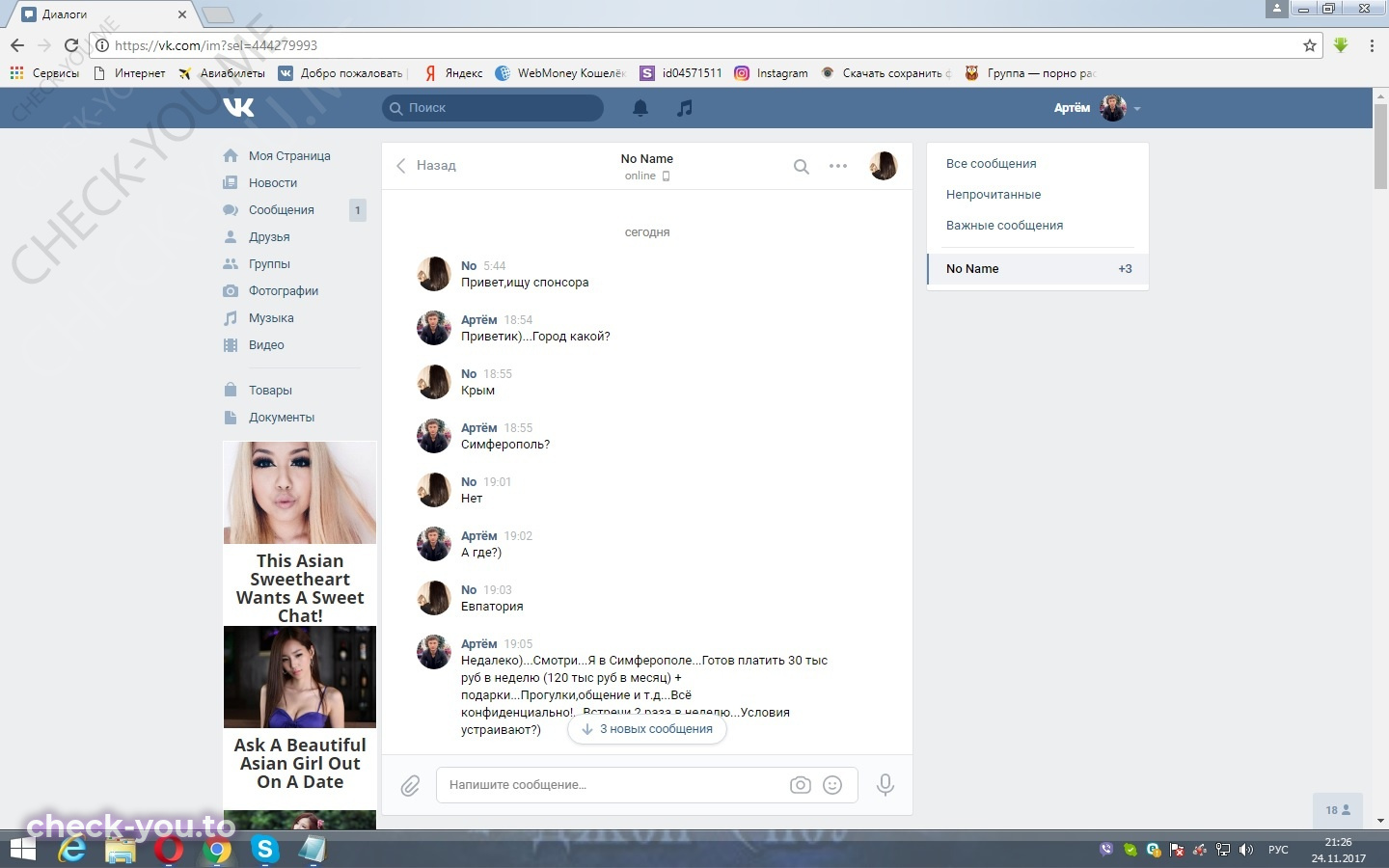This screenshot has width=1389, height=868.
Task: Open the WebMoney Кошелёк bookmark
Action: (560, 73)
